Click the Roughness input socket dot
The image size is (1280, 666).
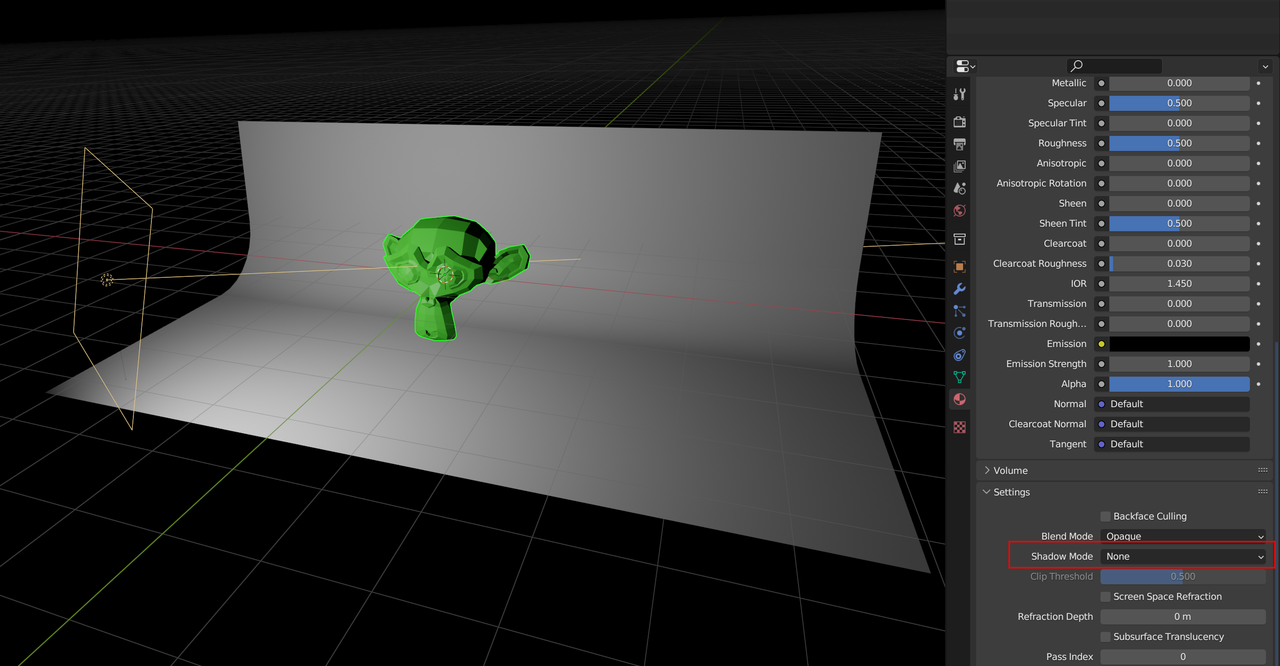[x=1101, y=143]
